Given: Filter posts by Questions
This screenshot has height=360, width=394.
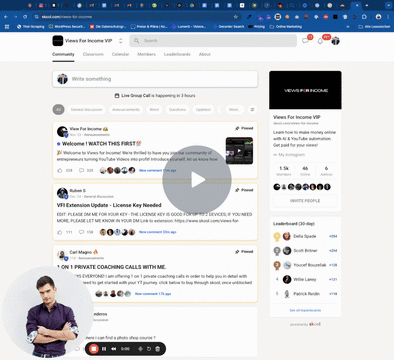Looking at the screenshot, I should (x=177, y=109).
